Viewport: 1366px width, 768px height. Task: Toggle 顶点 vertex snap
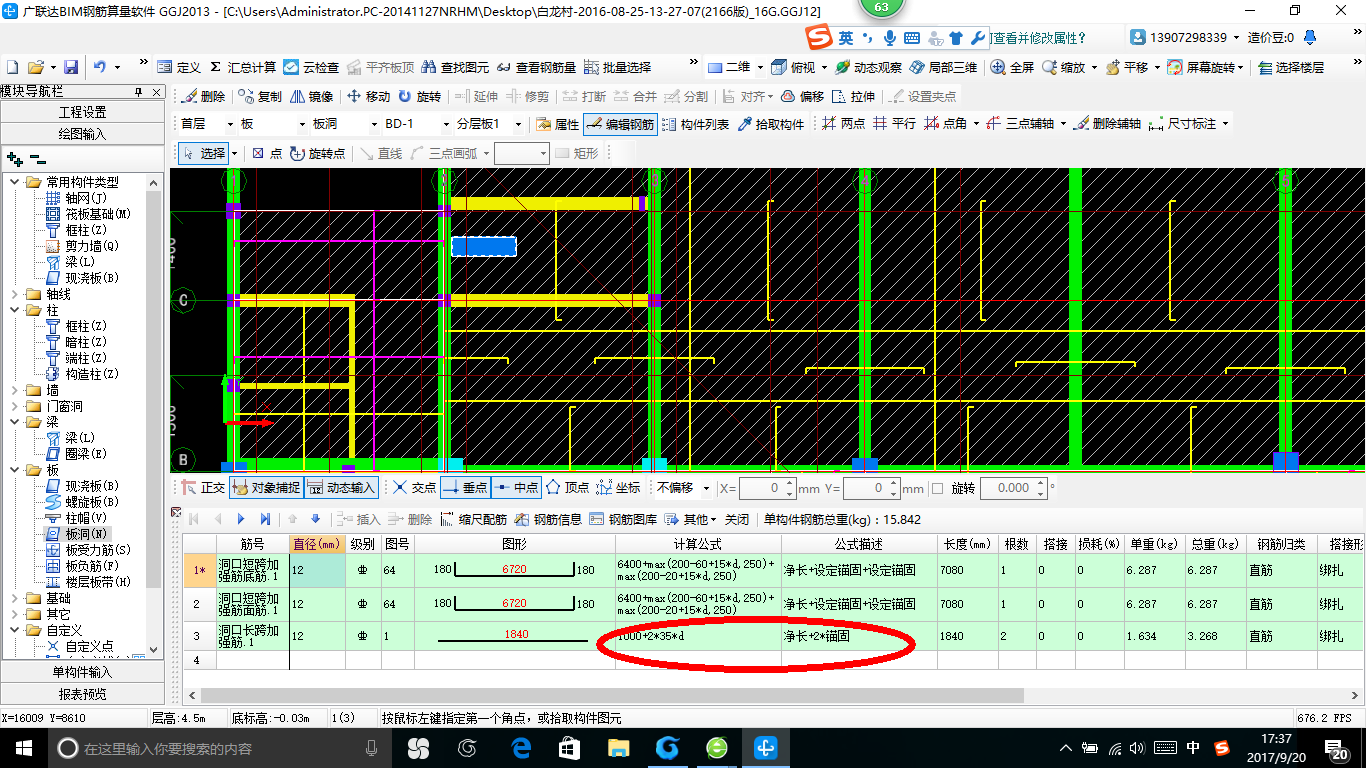567,488
